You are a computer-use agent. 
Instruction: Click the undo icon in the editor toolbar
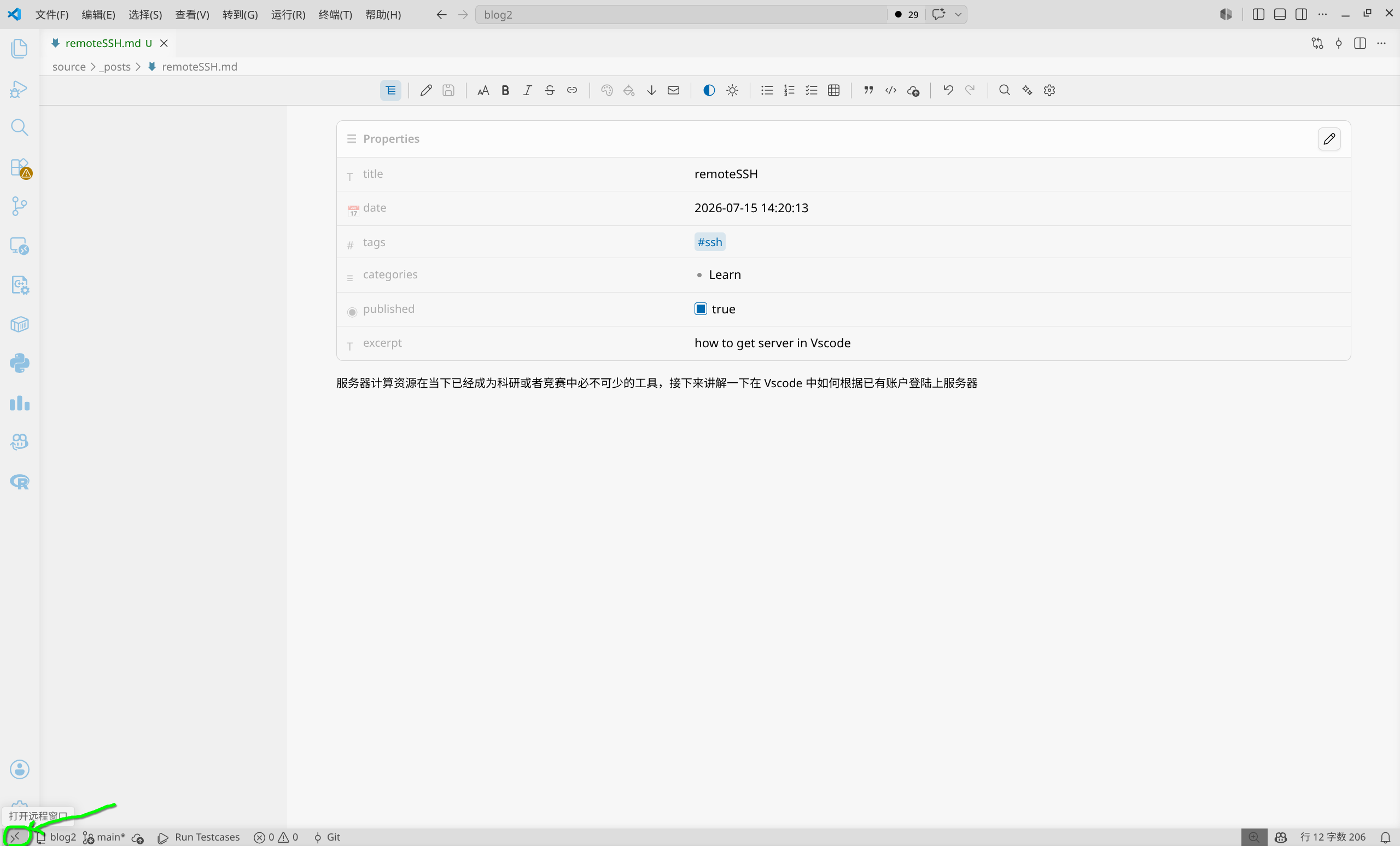click(x=948, y=90)
